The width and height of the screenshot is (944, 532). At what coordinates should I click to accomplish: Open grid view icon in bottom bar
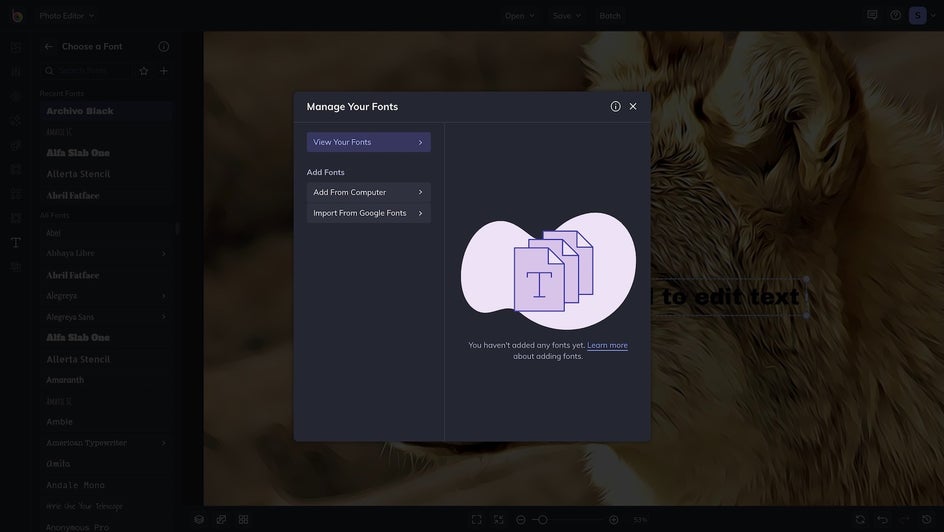tap(243, 519)
